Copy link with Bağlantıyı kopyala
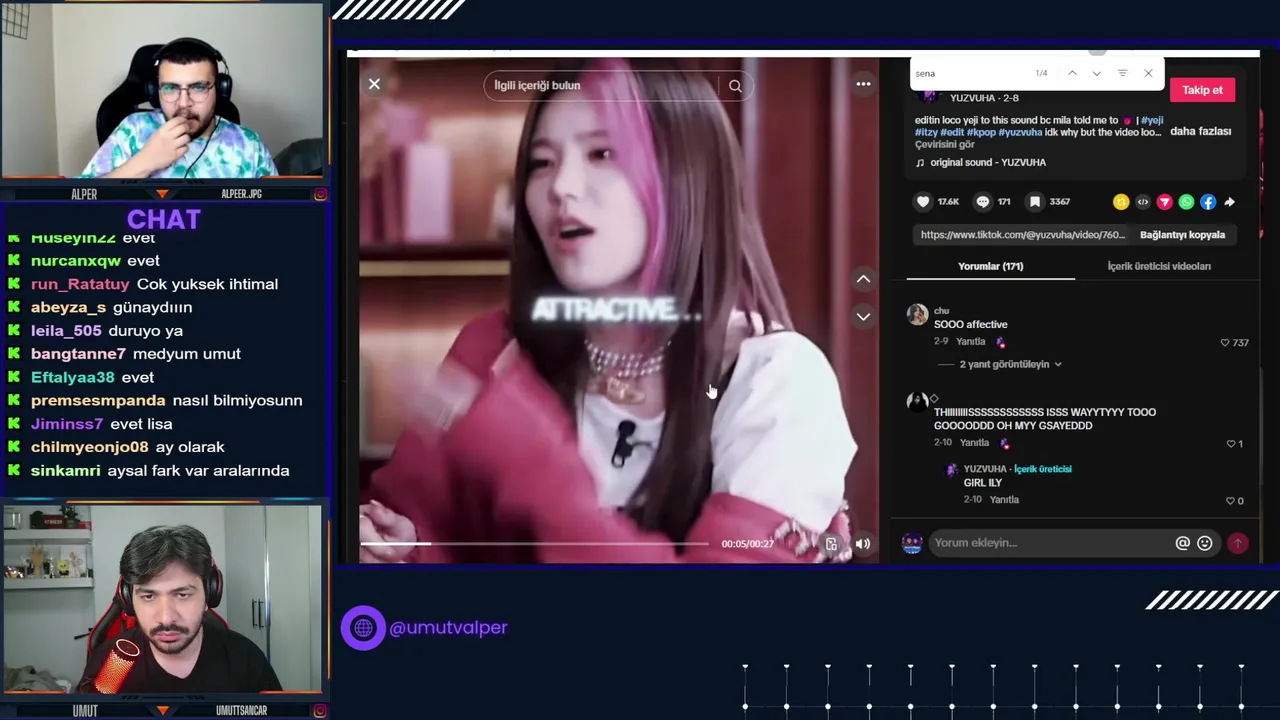1280x720 pixels. (x=1182, y=235)
